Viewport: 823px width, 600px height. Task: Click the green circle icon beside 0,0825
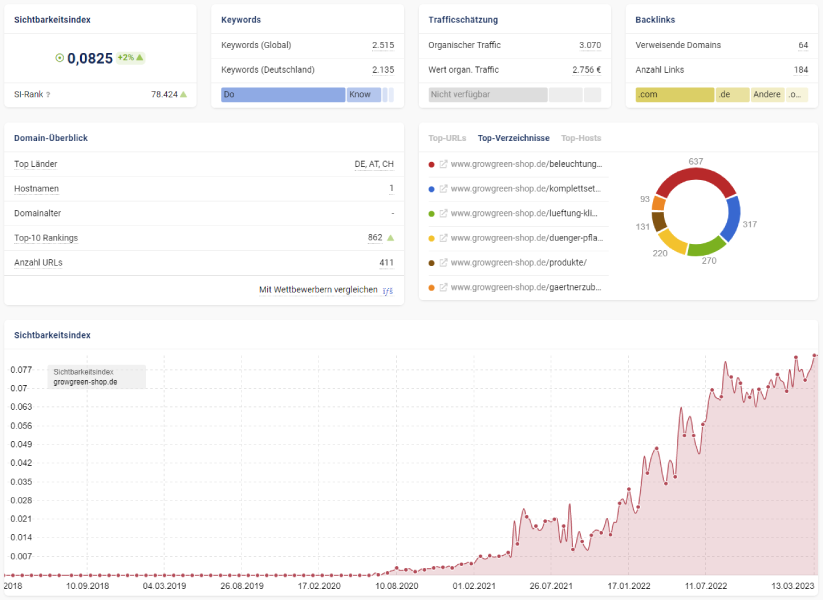click(59, 58)
